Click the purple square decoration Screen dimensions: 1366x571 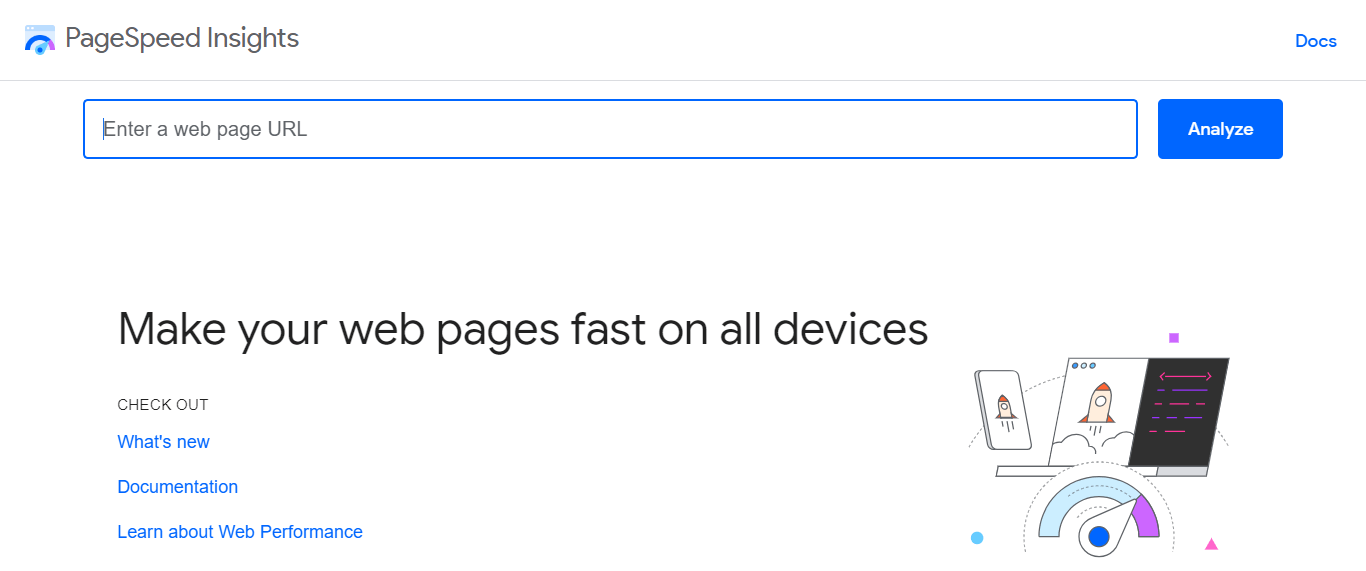[1174, 338]
